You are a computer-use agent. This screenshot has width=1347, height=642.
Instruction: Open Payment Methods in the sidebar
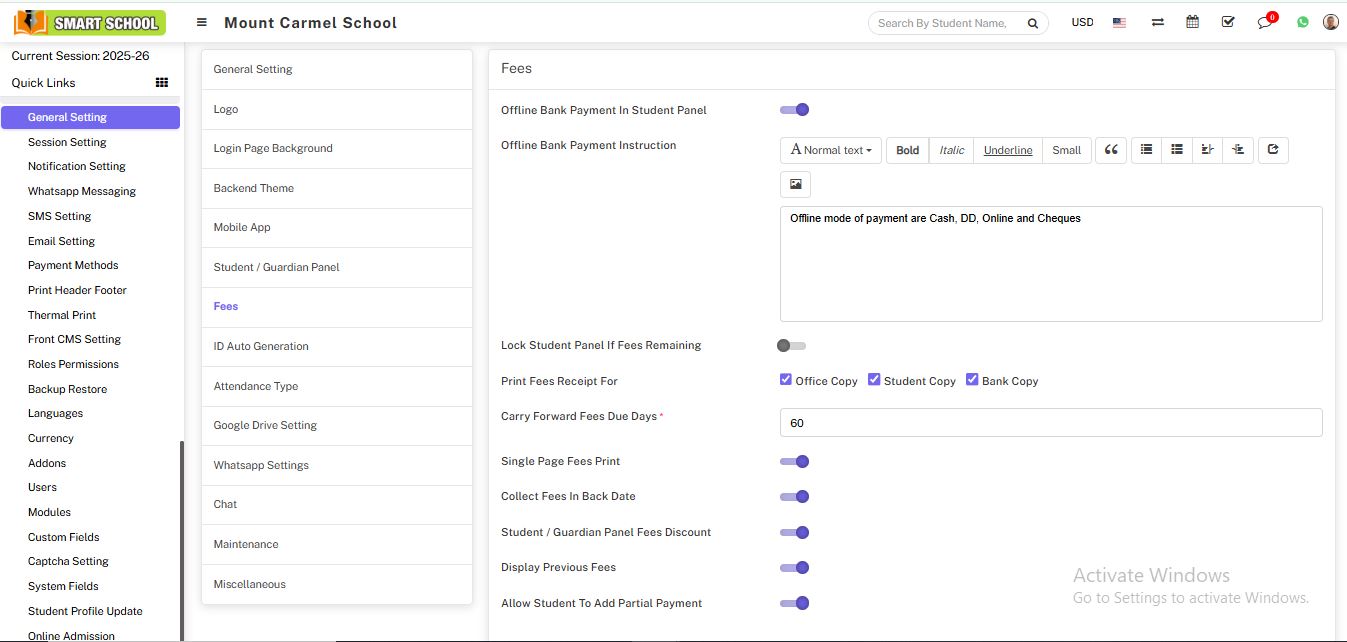(73, 265)
